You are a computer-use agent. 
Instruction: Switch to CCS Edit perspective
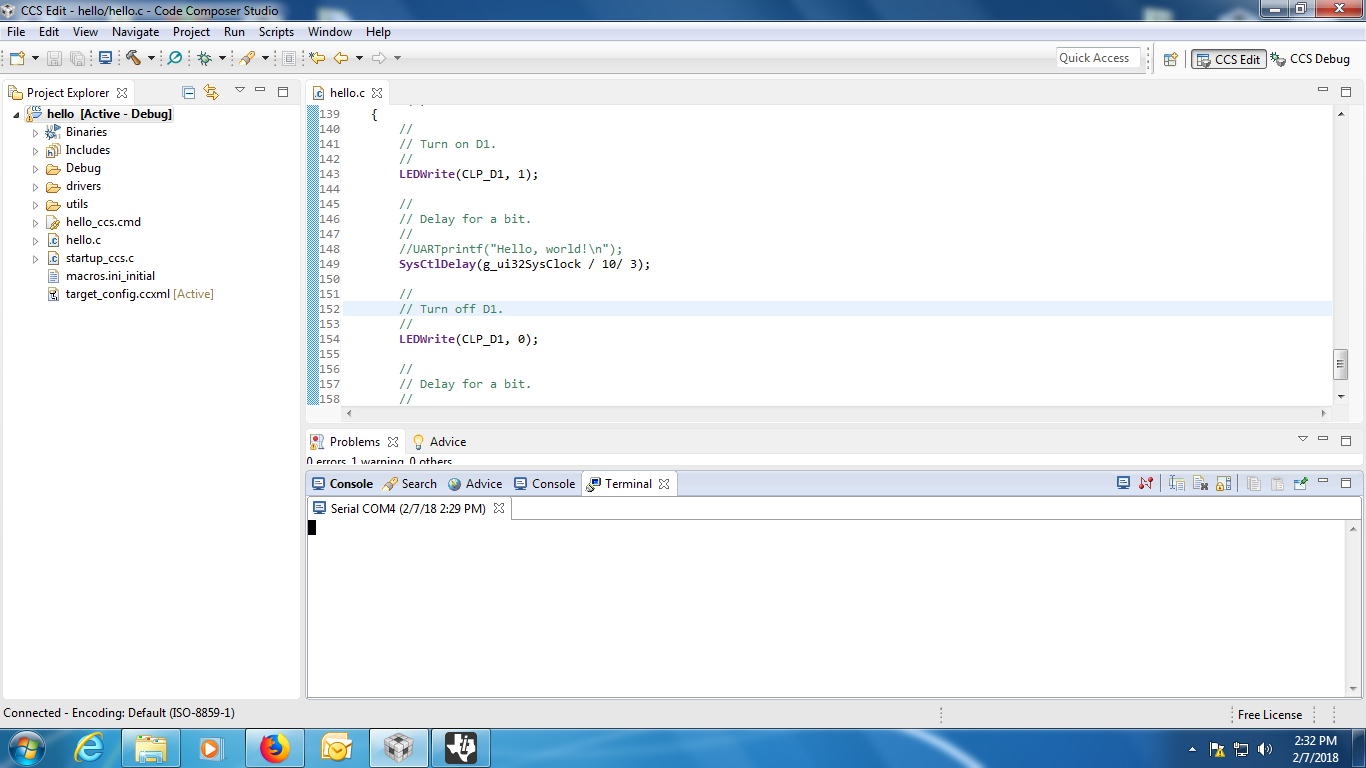(1229, 59)
